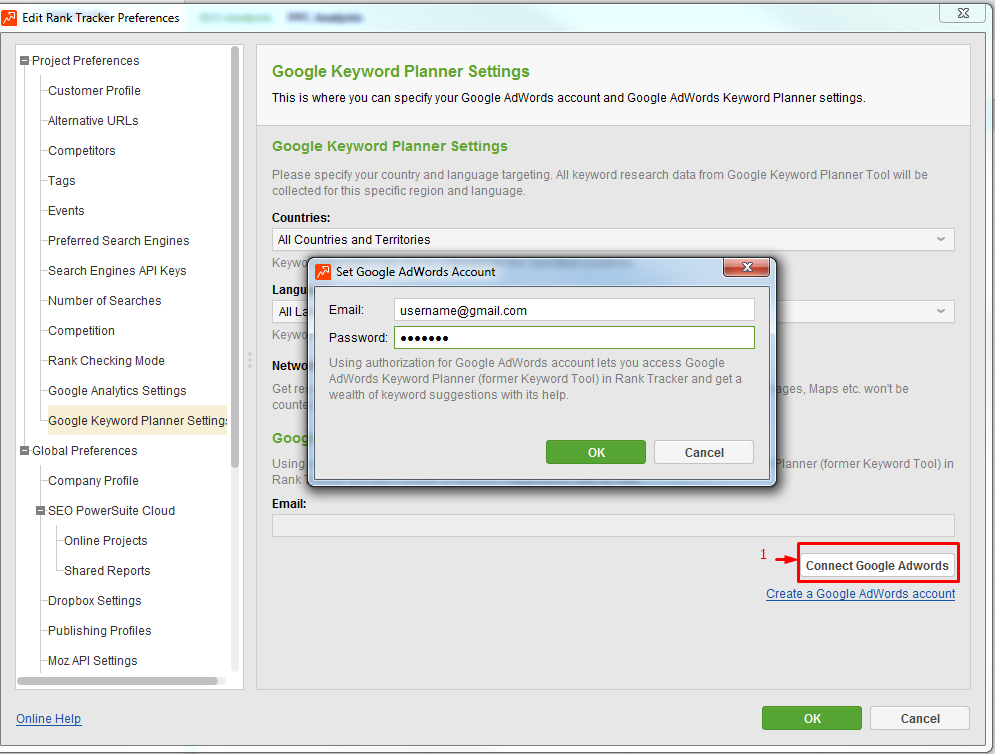The image size is (995, 754).
Task: Go to Competitors settings
Action: [x=82, y=150]
